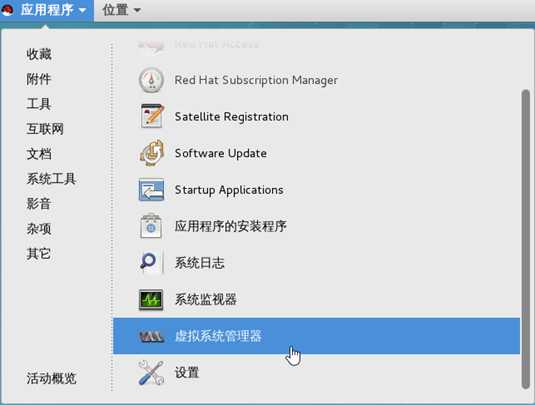Click the Startup Applications icon
This screenshot has width=535, height=405.
151,190
